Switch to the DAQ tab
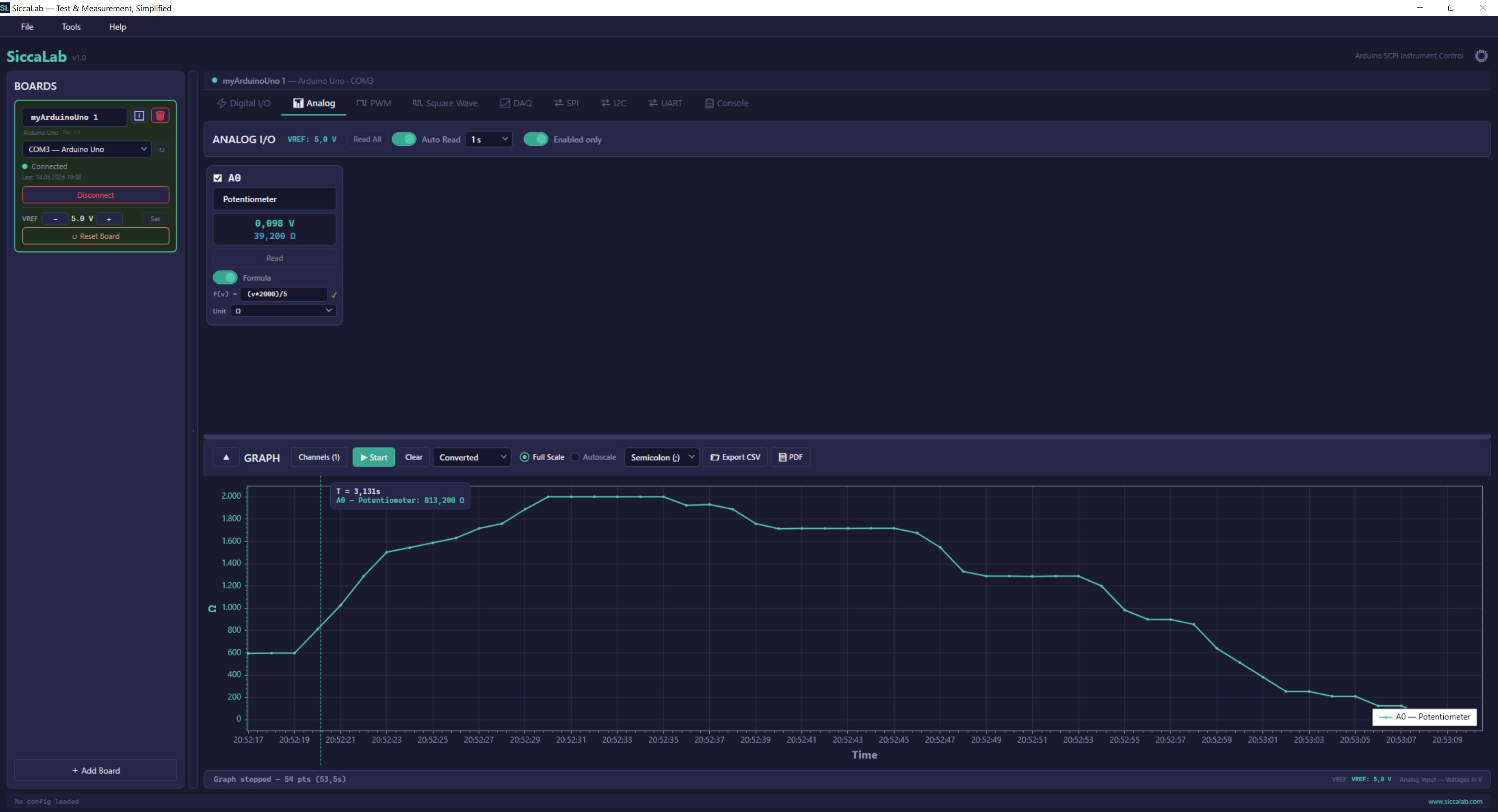The width and height of the screenshot is (1498, 812). [x=516, y=104]
